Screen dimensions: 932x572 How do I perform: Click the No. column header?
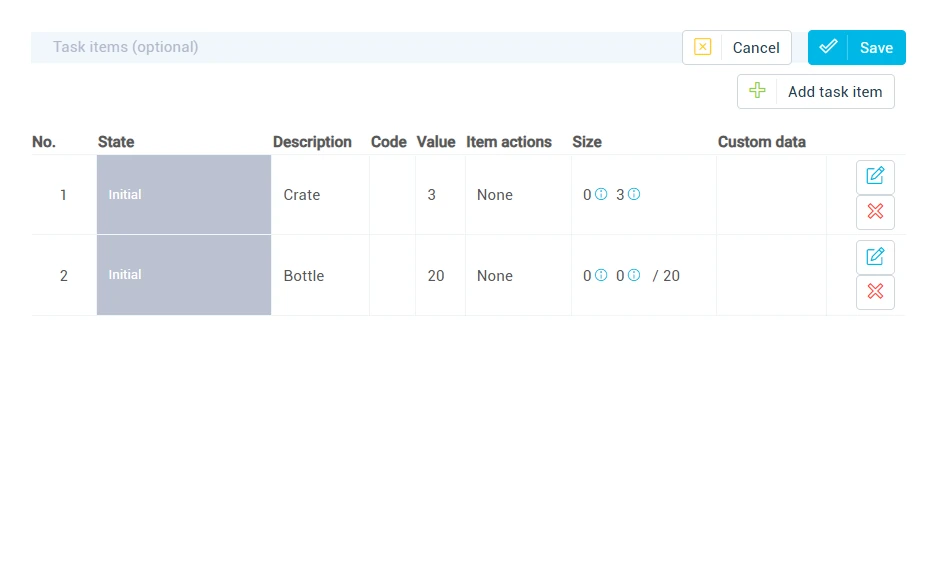tap(43, 142)
